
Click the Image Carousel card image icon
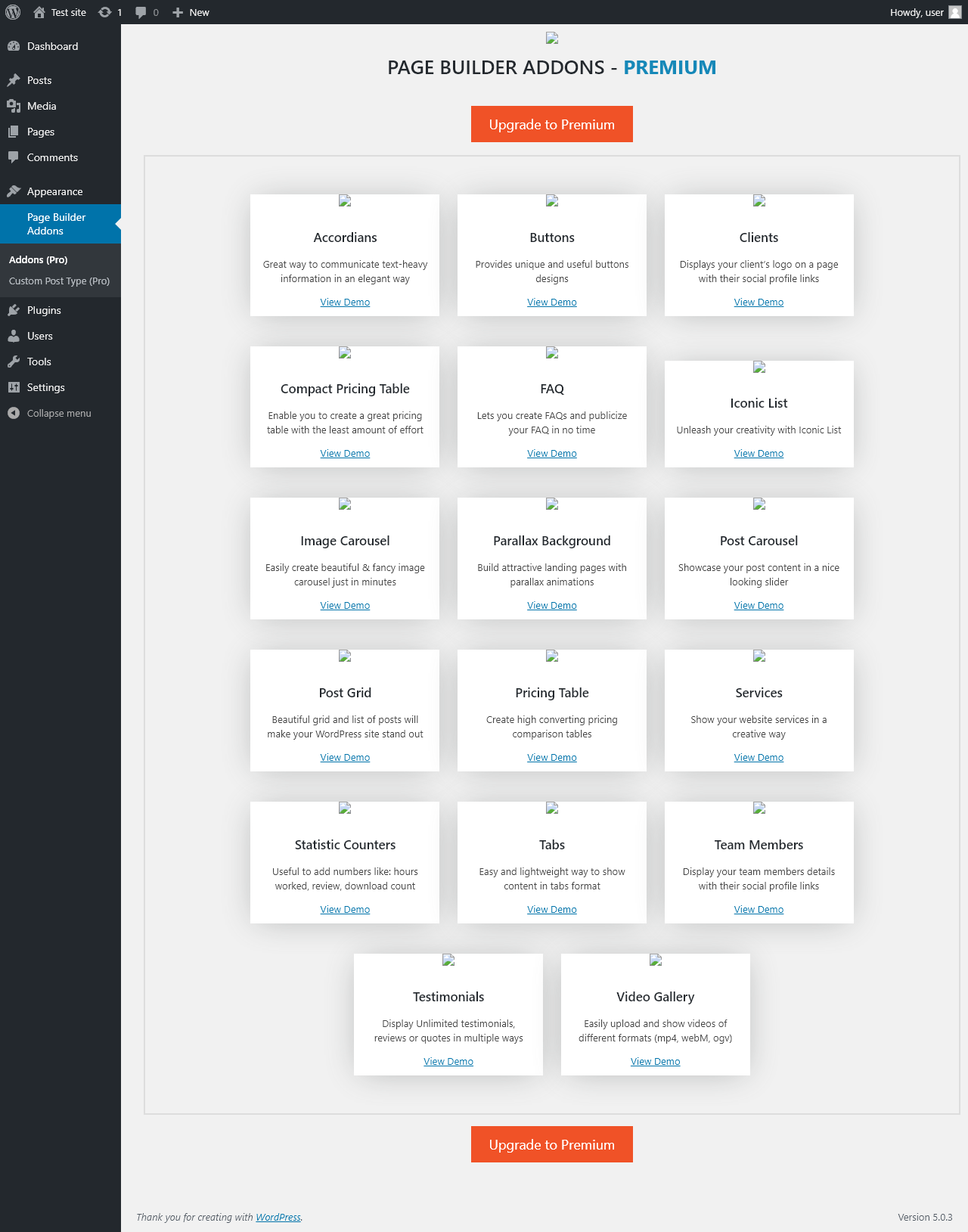345,504
